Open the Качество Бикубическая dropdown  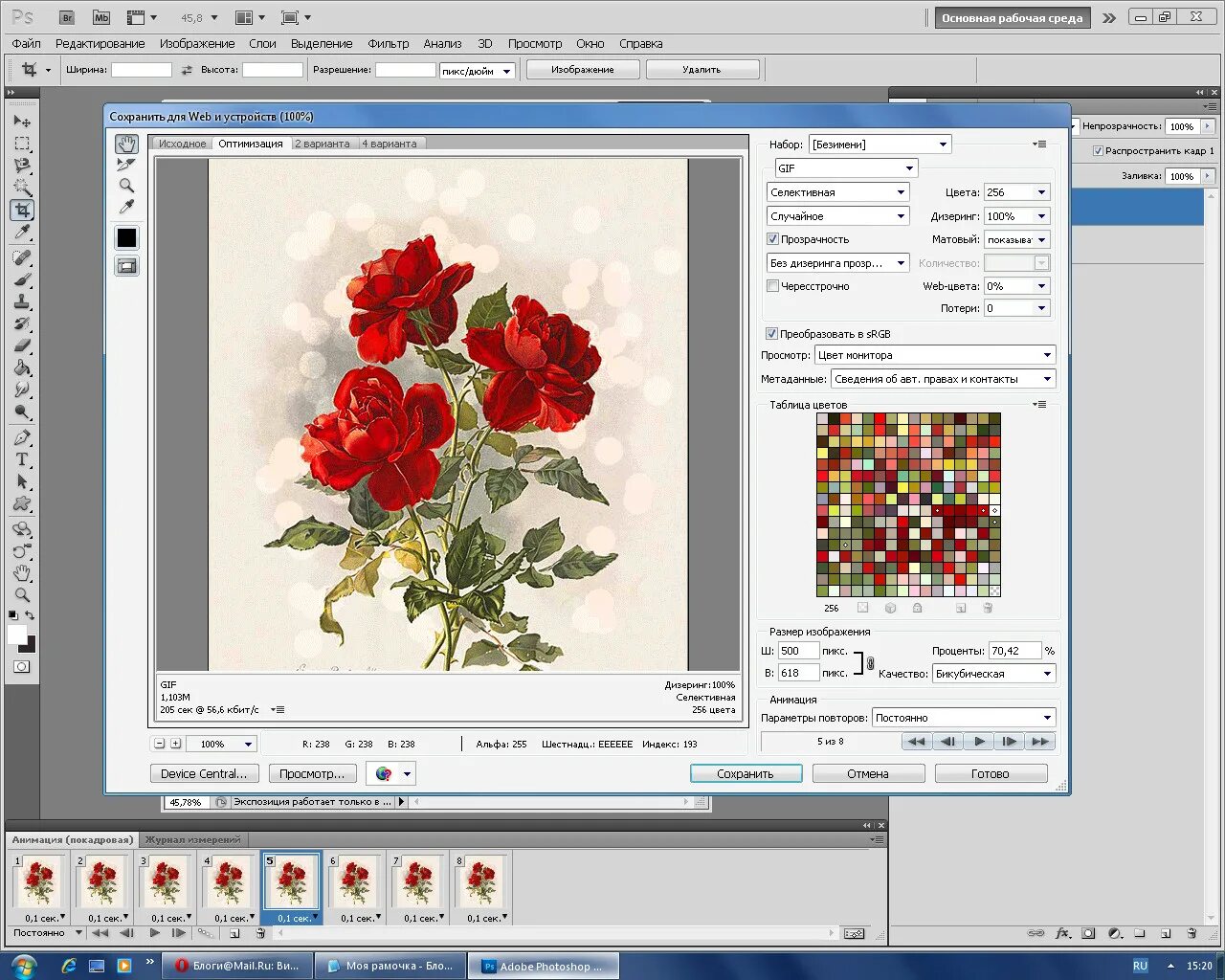[x=994, y=674]
